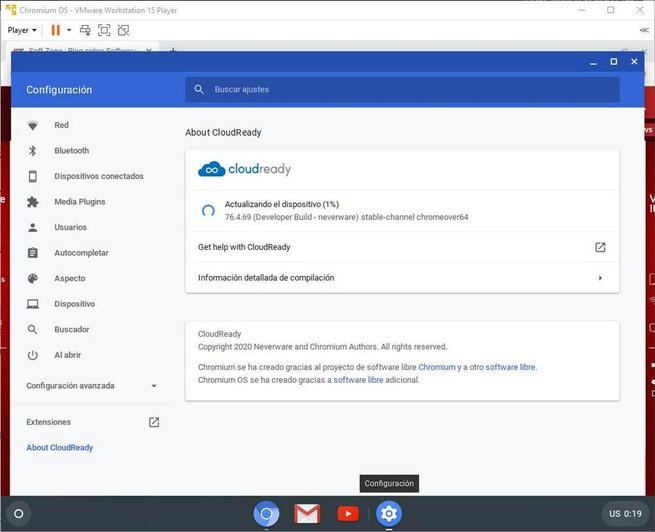Select Bluetooth in the settings sidebar
Screen dimensions: 655x532
[x=71, y=151]
